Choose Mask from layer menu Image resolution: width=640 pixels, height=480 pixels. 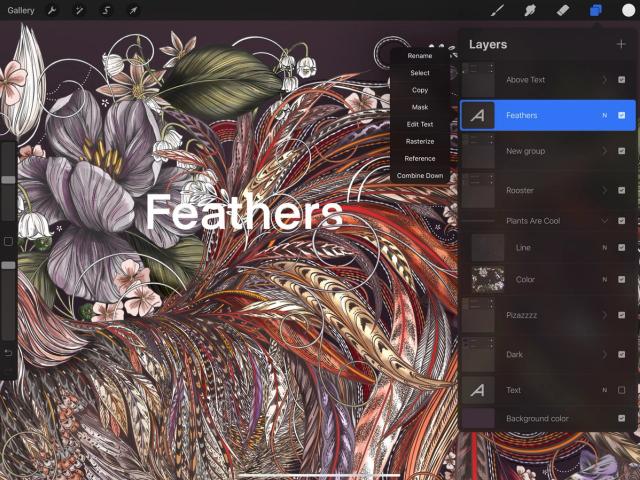[420, 107]
